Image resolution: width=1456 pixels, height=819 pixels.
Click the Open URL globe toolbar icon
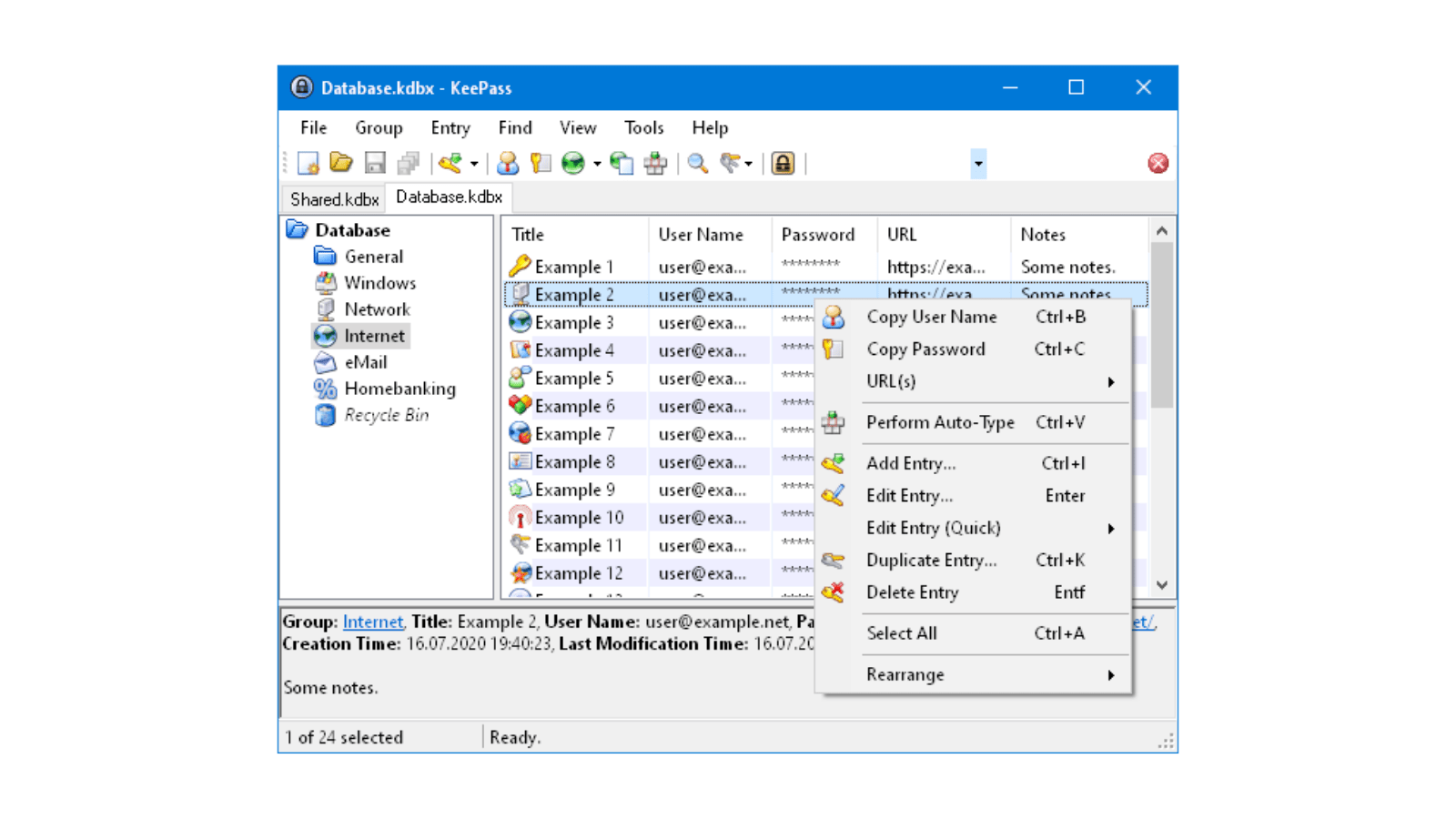coord(573,163)
